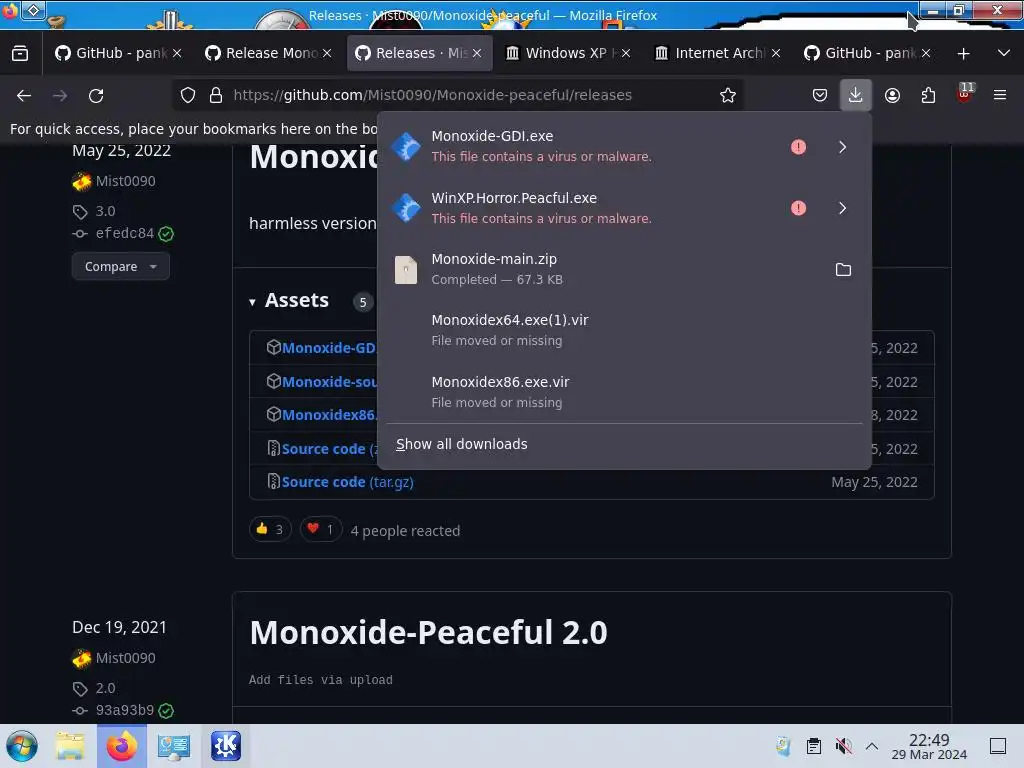Open the Firefox View icon
Viewport: 1024px width, 768px height.
(20, 53)
